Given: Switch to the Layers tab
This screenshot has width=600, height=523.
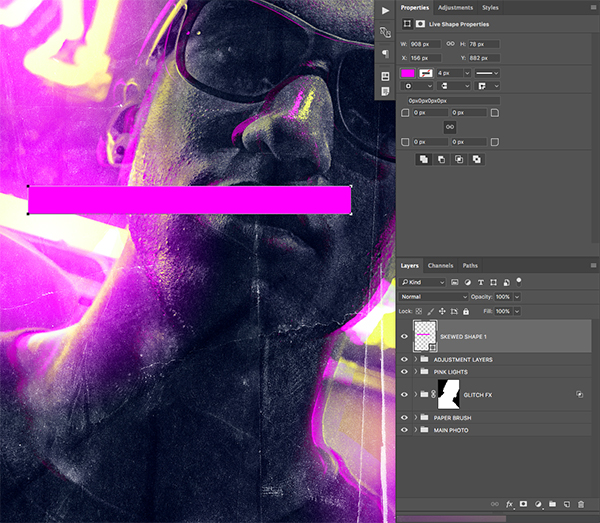Looking at the screenshot, I should click(x=409, y=266).
